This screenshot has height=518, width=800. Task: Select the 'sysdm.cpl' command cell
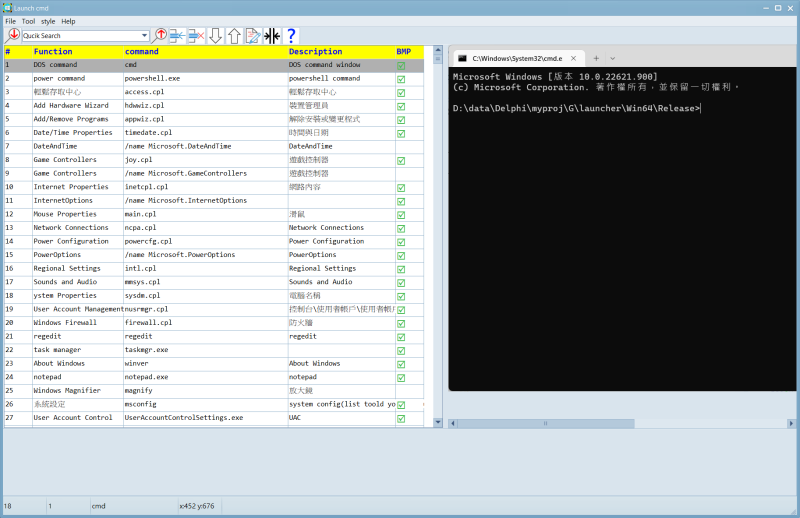tap(205, 295)
